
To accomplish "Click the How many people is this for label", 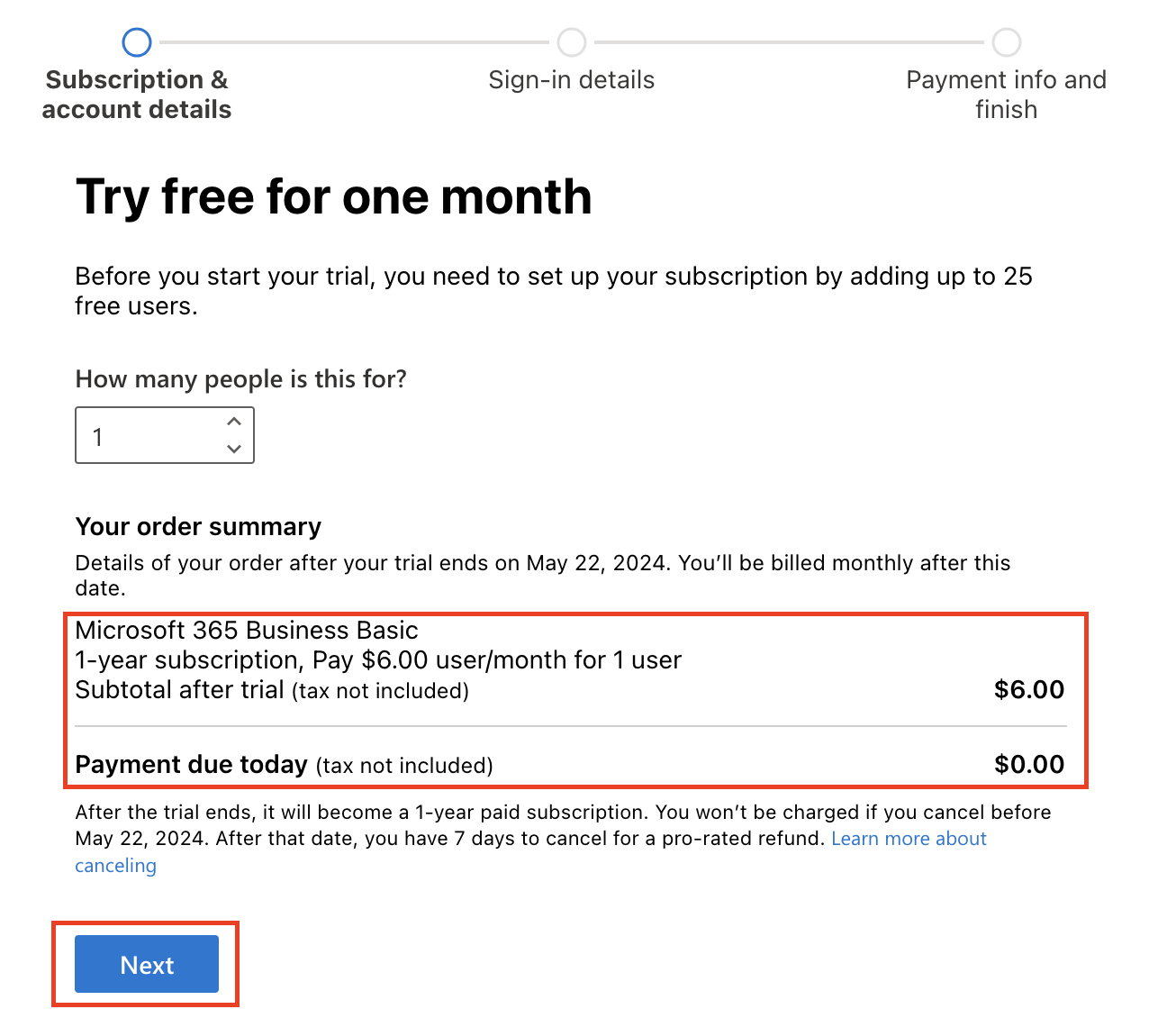I will coord(241,379).
